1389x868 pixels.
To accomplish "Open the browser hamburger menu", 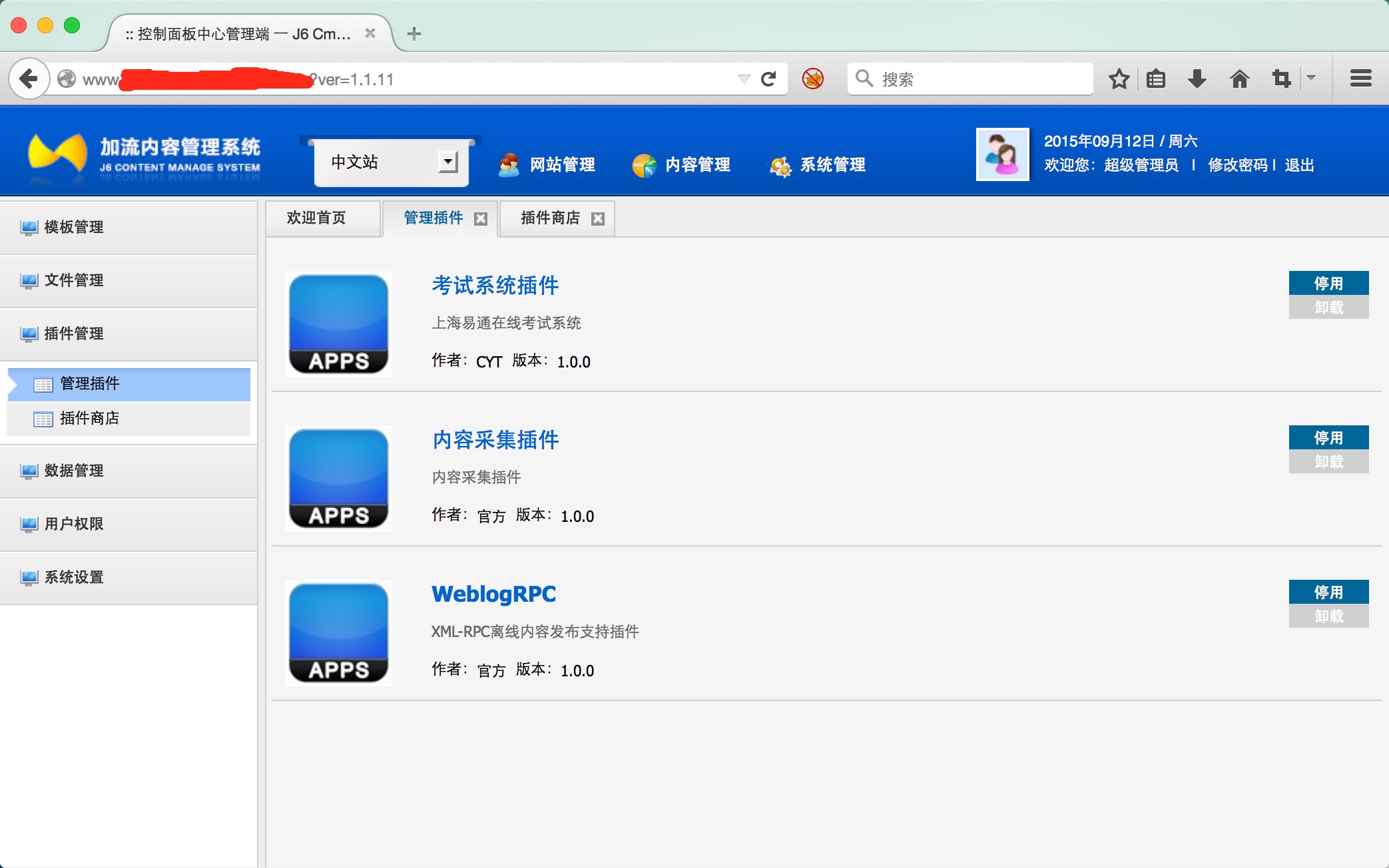I will 1360,79.
